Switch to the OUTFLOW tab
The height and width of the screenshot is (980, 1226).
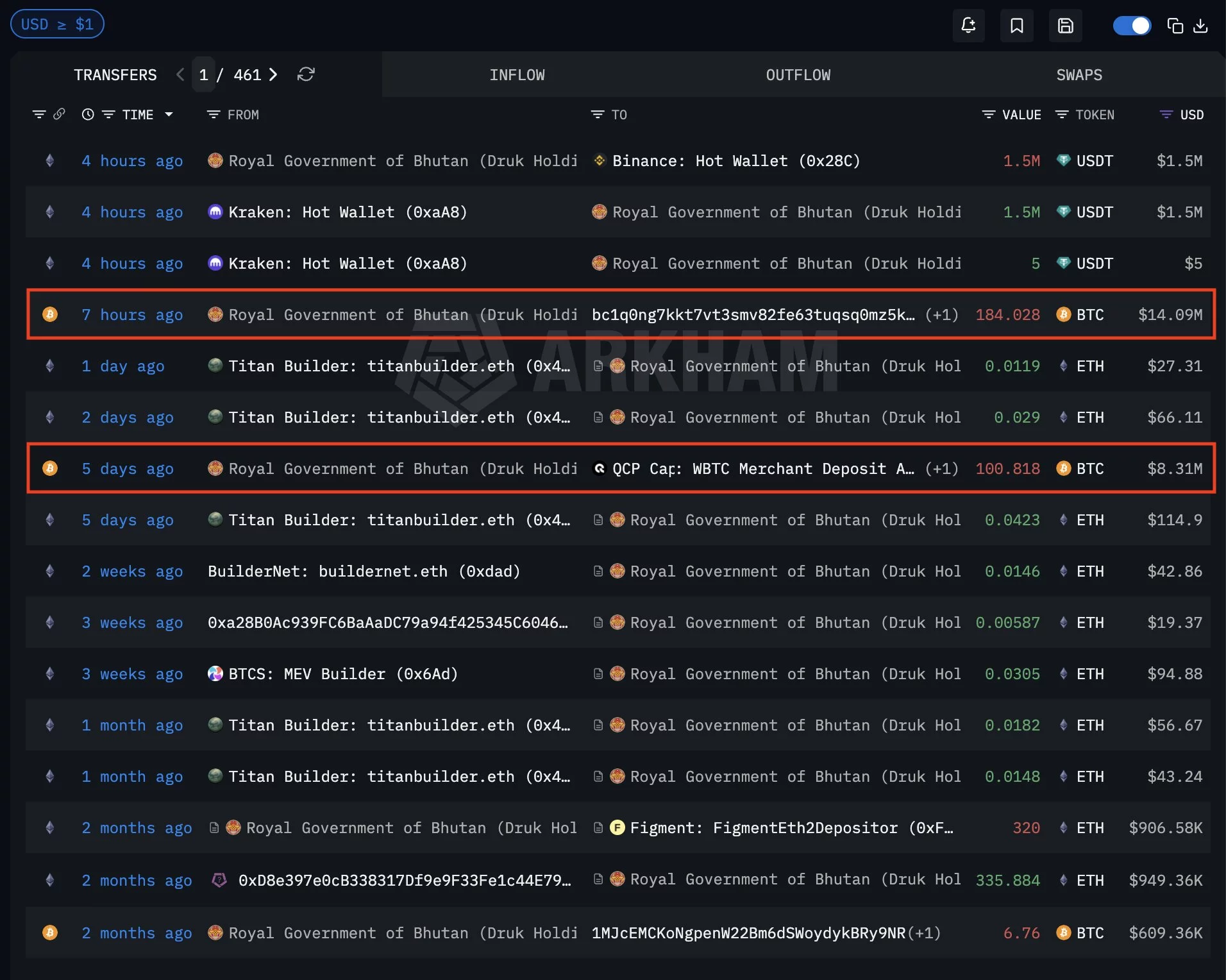click(x=797, y=74)
